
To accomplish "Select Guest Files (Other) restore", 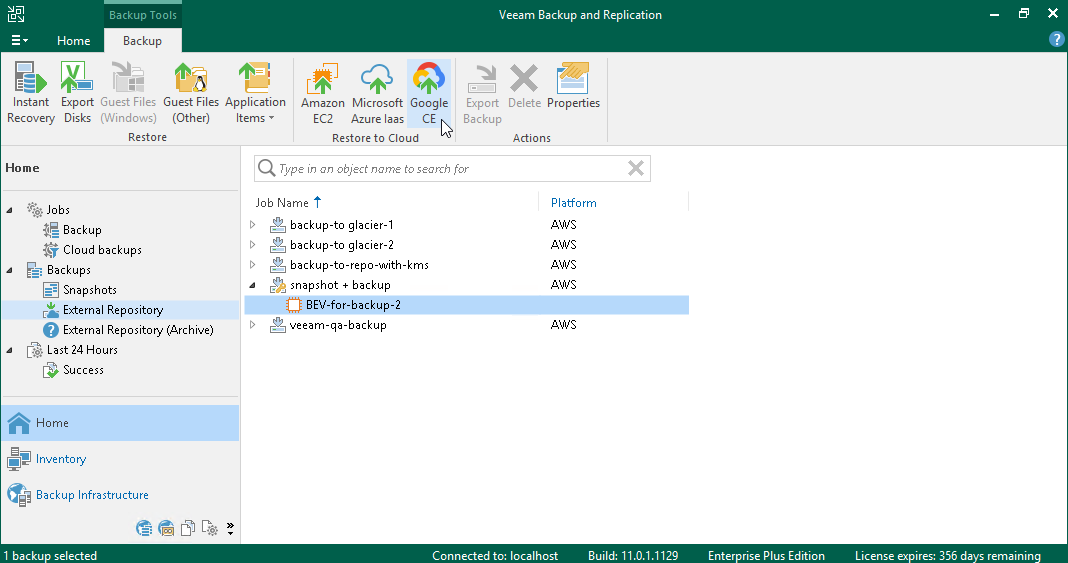I will coord(191,93).
